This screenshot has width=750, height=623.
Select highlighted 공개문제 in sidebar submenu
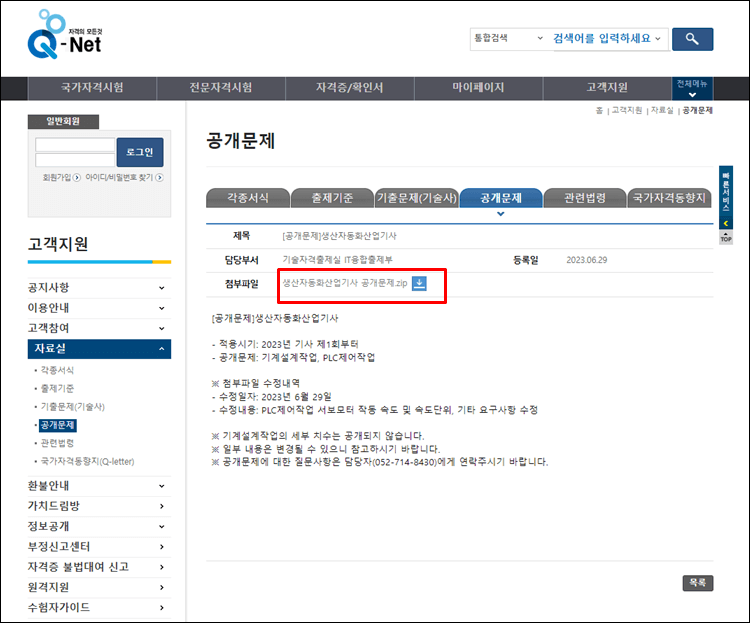pos(57,425)
